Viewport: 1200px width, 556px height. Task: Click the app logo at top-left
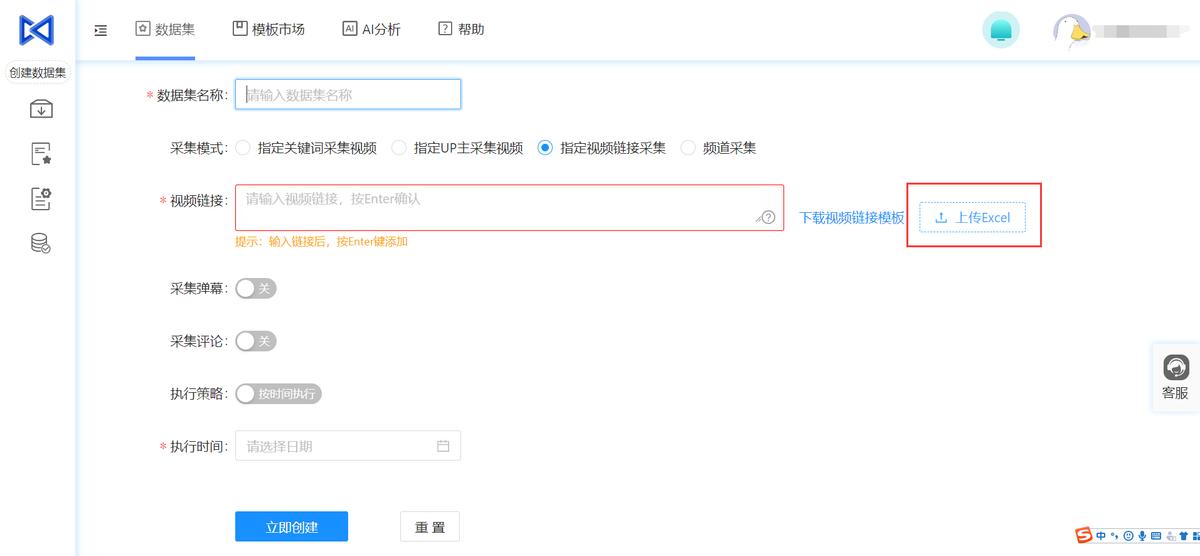click(37, 29)
